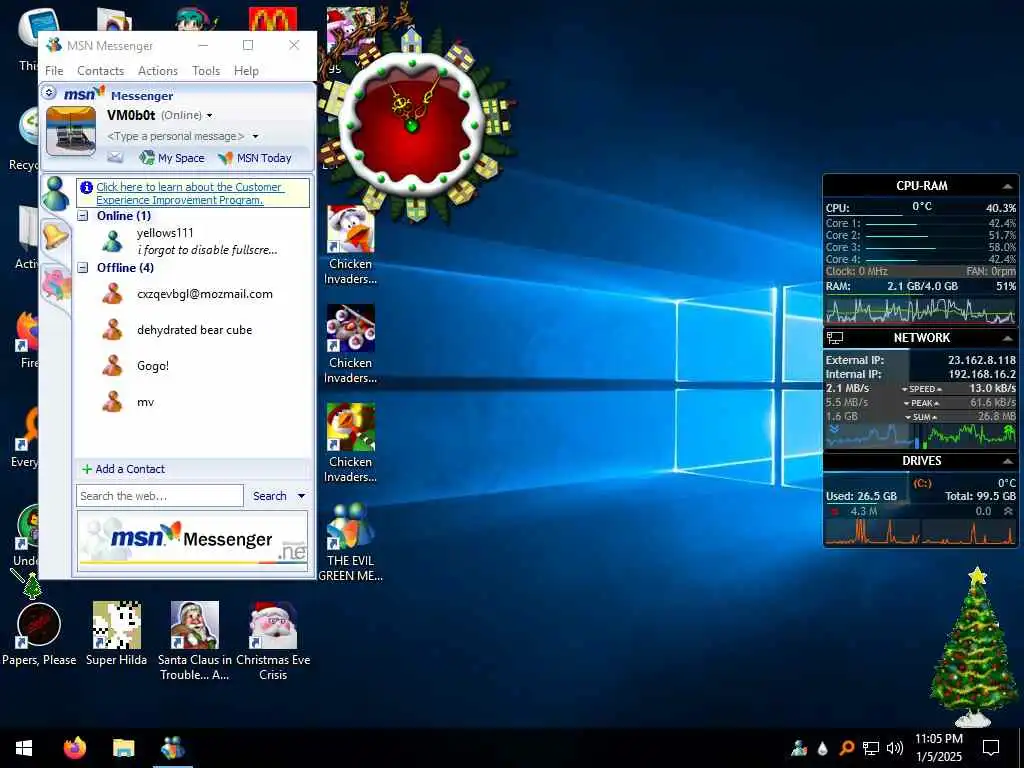This screenshot has width=1024, height=768.
Task: Click the Search the web input field
Action: point(160,496)
